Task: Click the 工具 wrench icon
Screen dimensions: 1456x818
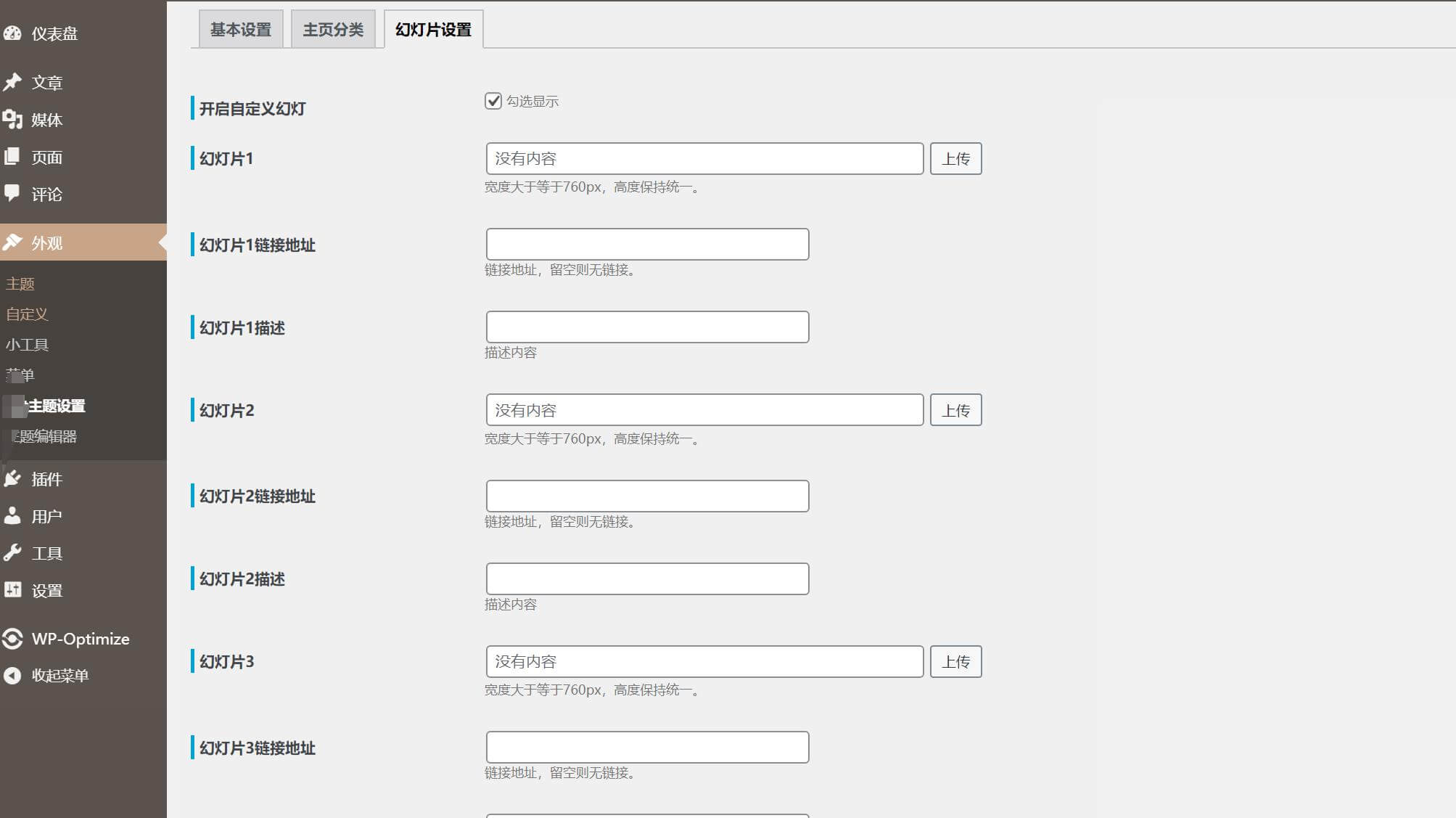Action: coord(12,553)
